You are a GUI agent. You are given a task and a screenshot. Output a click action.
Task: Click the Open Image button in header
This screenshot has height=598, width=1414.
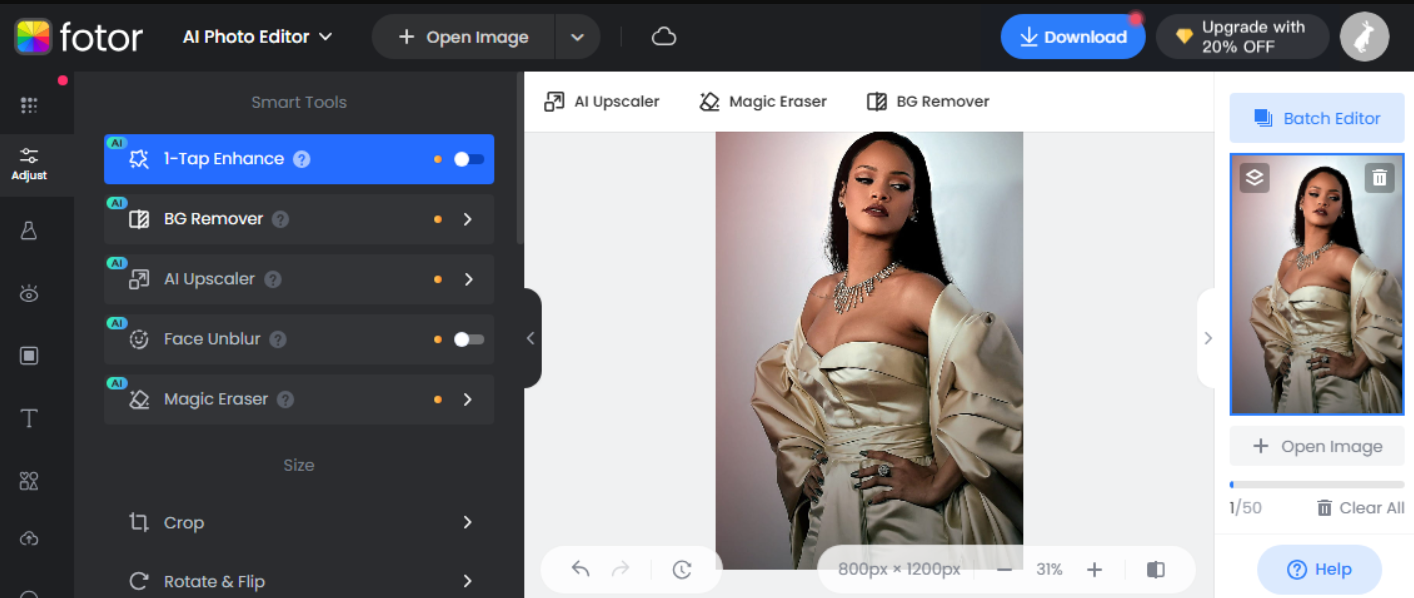[x=463, y=37]
